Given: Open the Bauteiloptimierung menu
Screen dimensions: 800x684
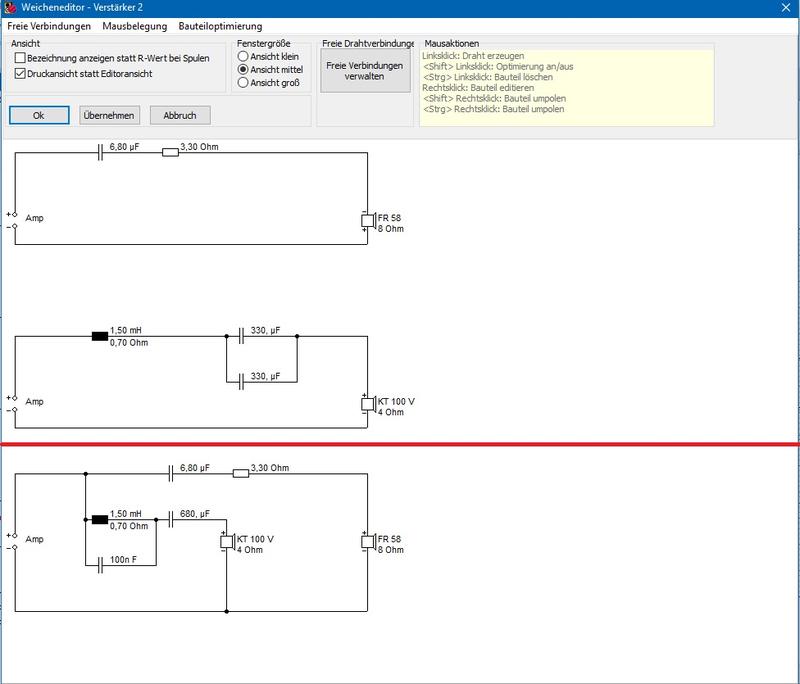Looking at the screenshot, I should [220, 26].
